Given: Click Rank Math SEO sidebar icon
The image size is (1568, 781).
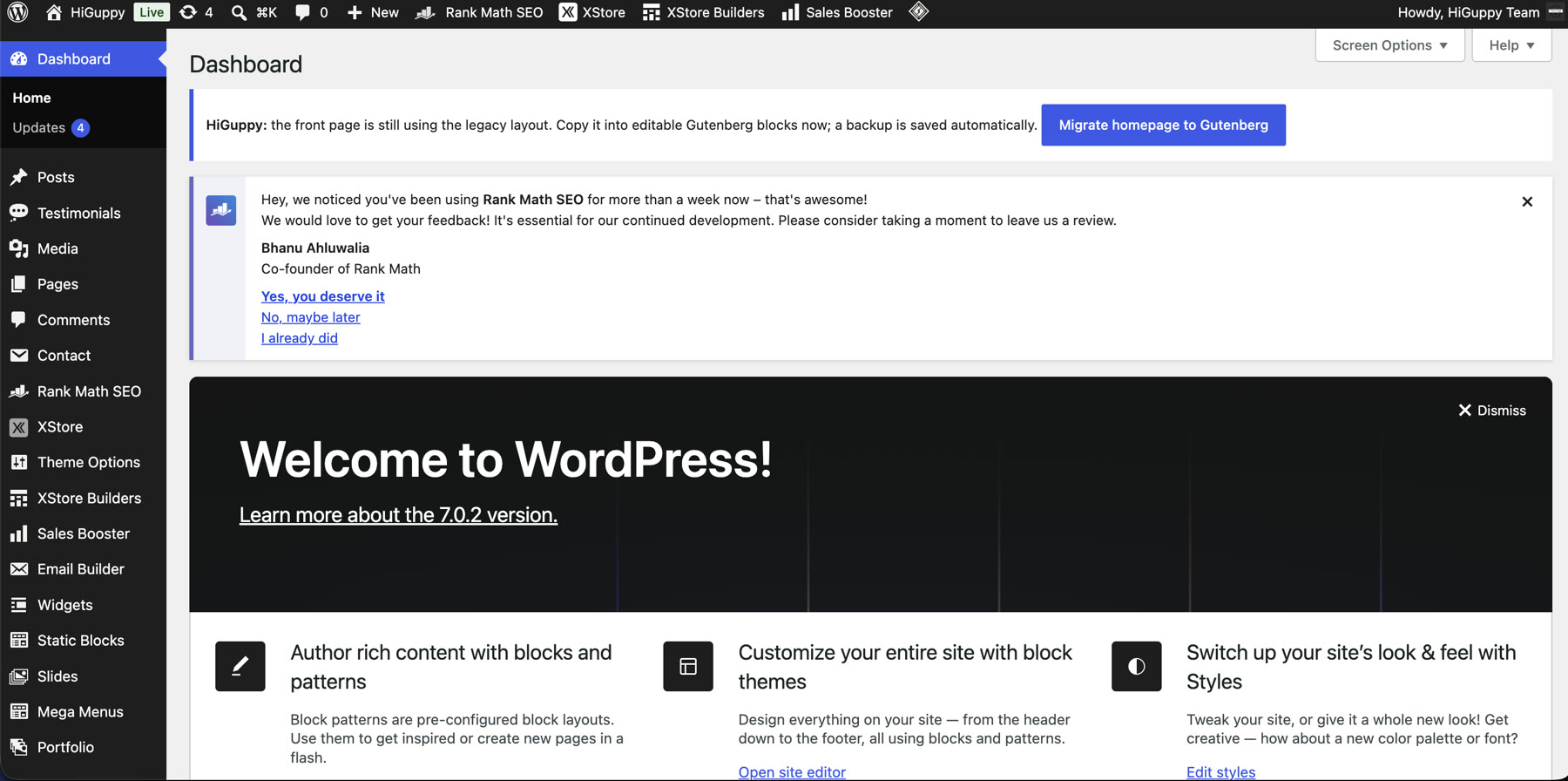Looking at the screenshot, I should [18, 391].
